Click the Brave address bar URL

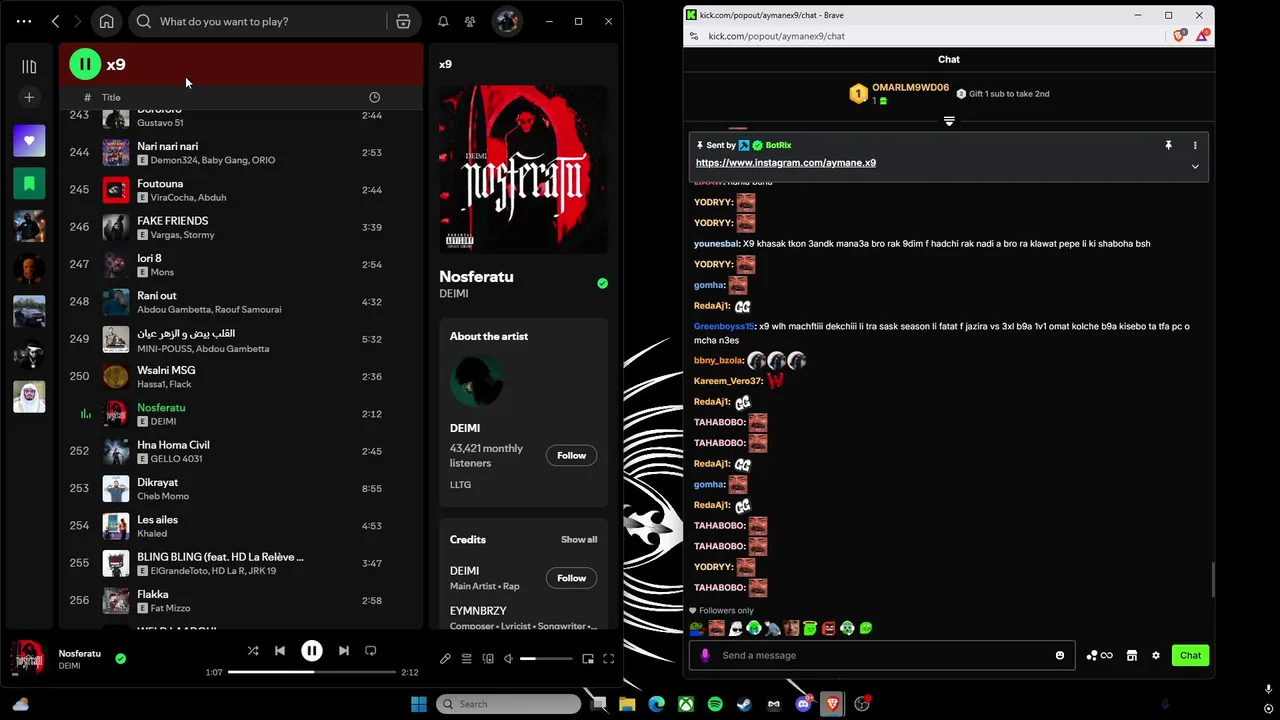776,36
